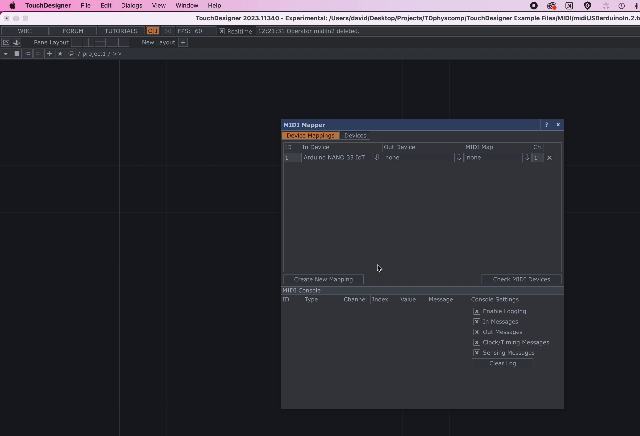Click the Arduino NANO 33 IoT In Device field
The height and width of the screenshot is (436, 640).
pyautogui.click(x=337, y=158)
